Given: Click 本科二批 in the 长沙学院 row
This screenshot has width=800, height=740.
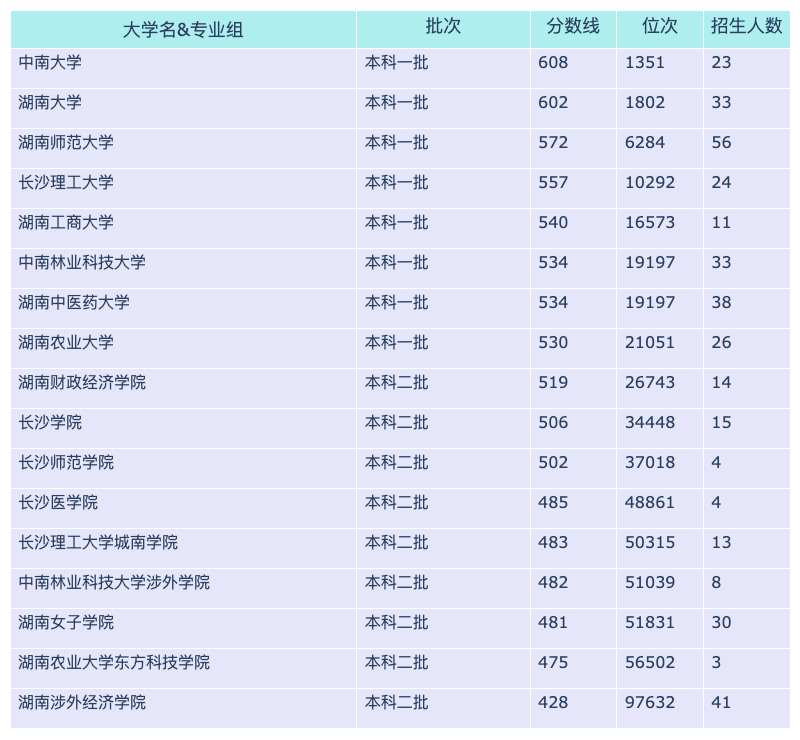Looking at the screenshot, I should (x=396, y=422).
